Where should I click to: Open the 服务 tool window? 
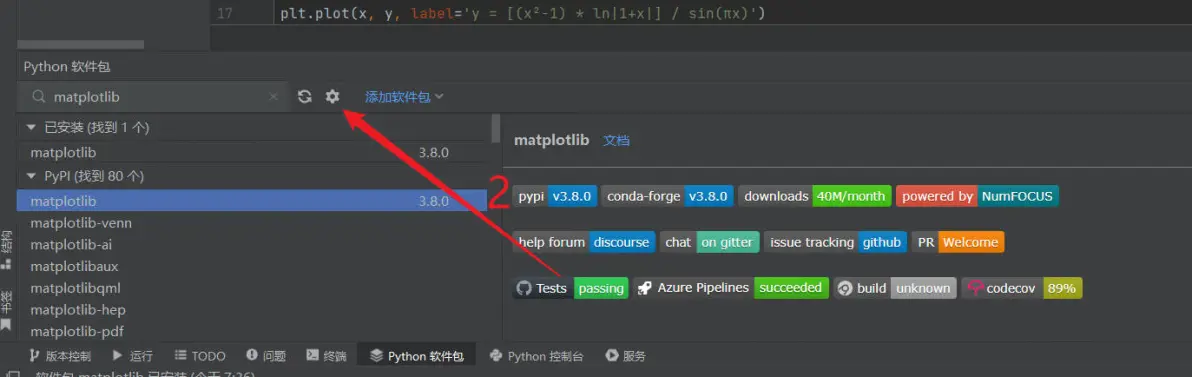[x=626, y=356]
